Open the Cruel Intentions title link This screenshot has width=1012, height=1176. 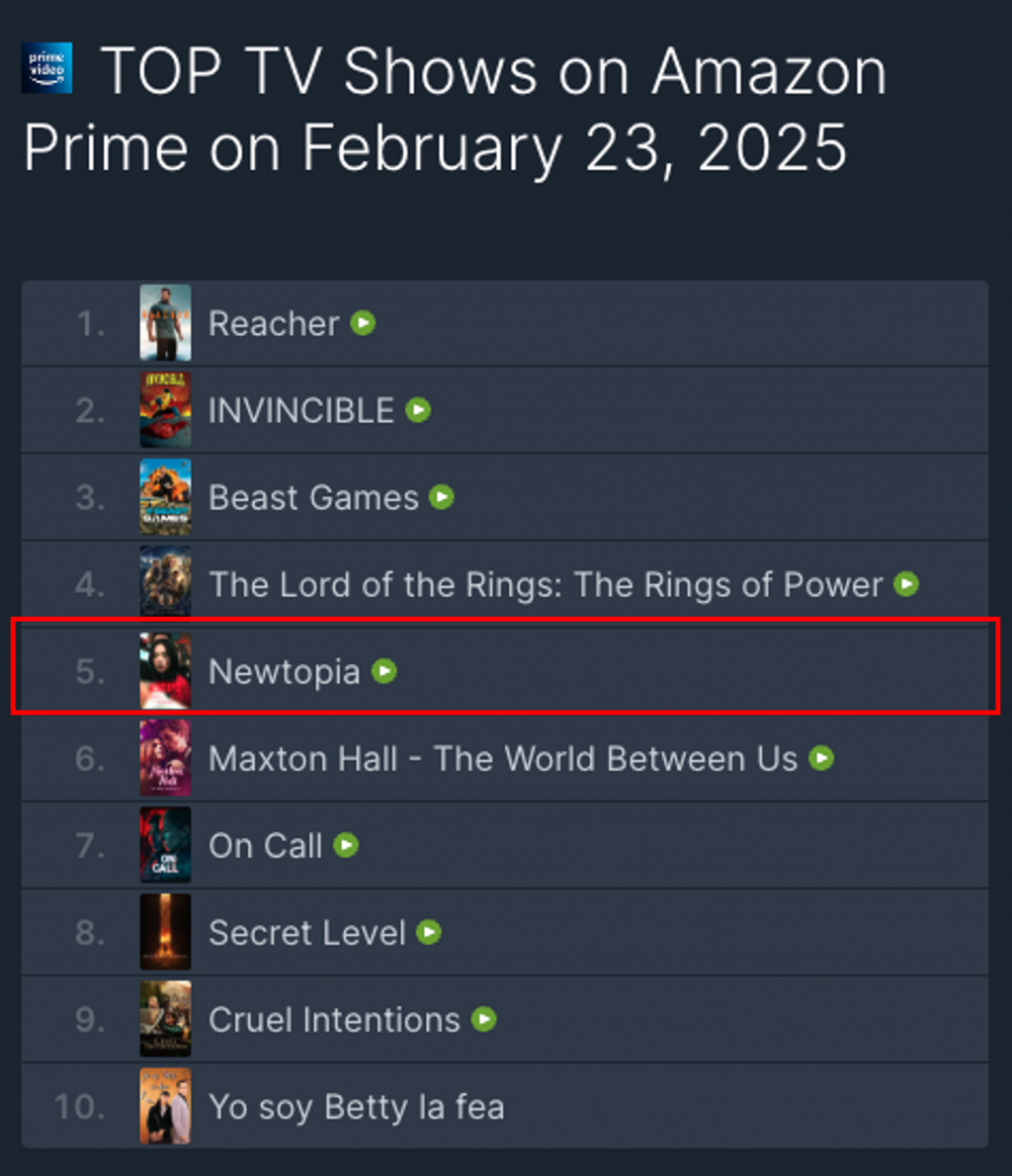pos(334,1020)
